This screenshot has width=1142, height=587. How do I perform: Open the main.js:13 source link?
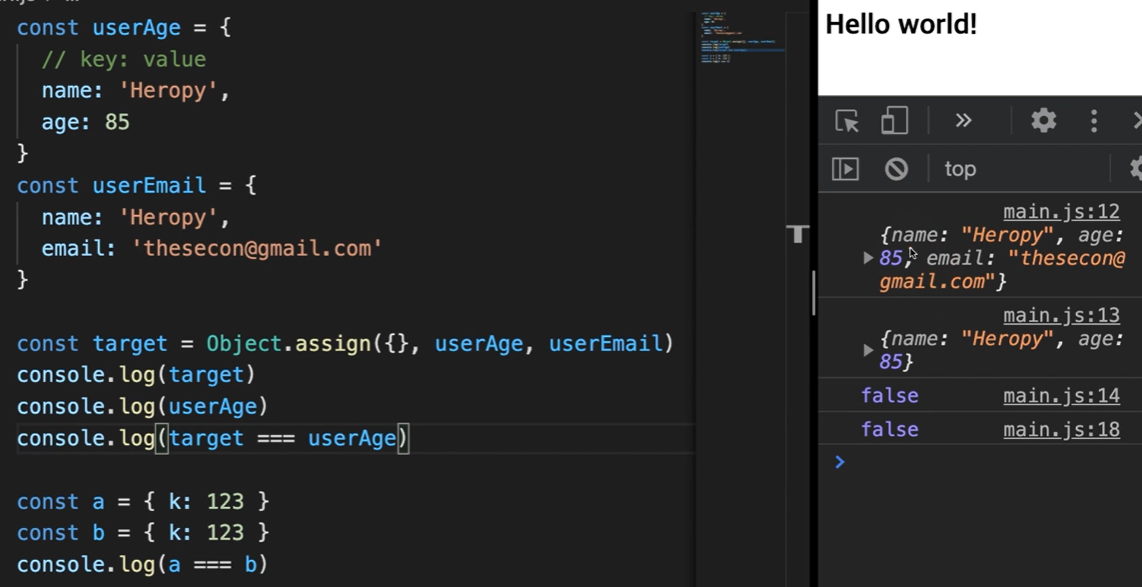point(1062,314)
